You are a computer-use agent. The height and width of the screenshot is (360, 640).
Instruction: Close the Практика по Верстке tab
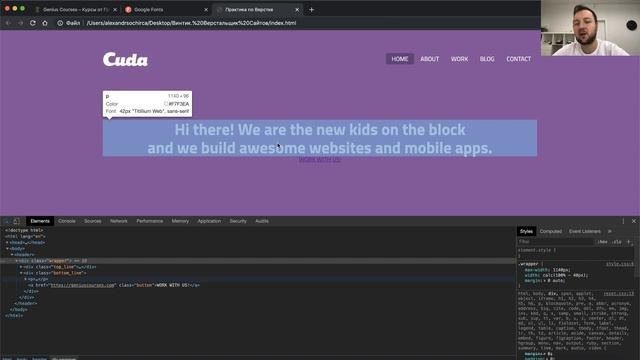click(297, 9)
